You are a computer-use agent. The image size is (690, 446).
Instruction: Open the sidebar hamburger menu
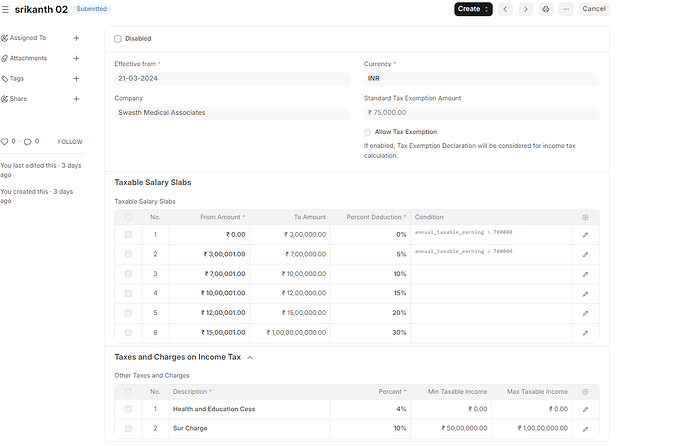coord(5,9)
